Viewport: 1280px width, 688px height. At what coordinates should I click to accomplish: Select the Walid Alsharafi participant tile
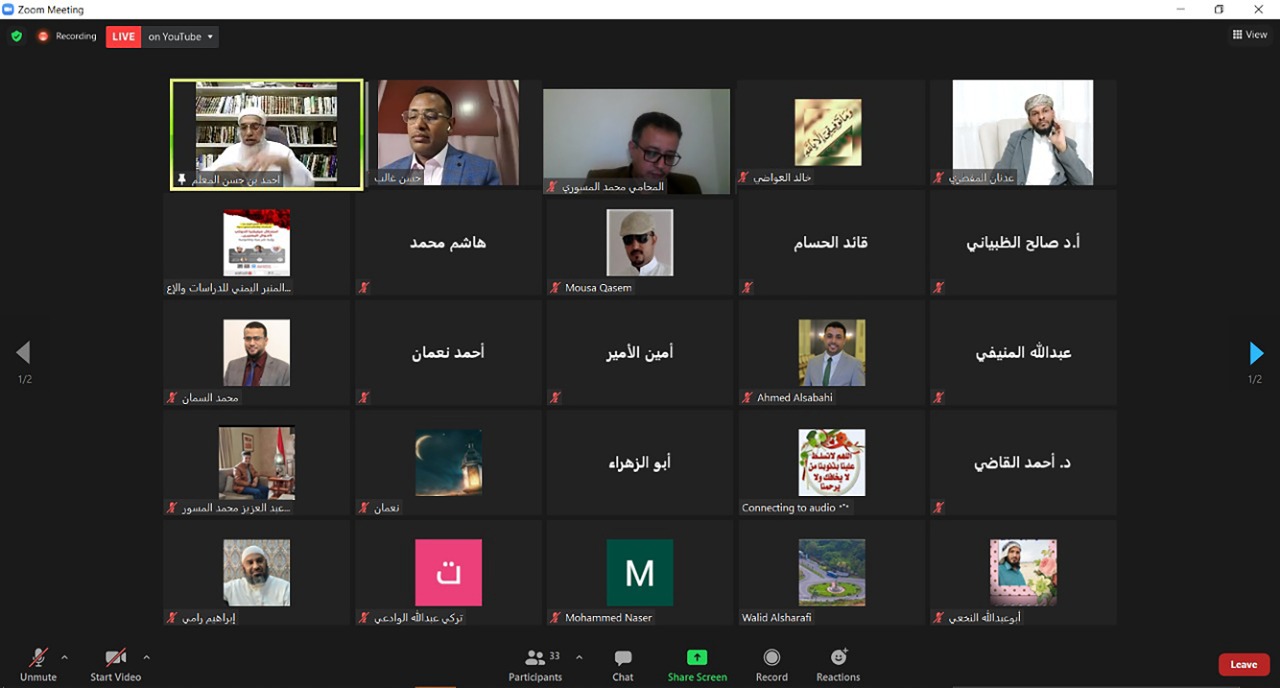tap(831, 573)
